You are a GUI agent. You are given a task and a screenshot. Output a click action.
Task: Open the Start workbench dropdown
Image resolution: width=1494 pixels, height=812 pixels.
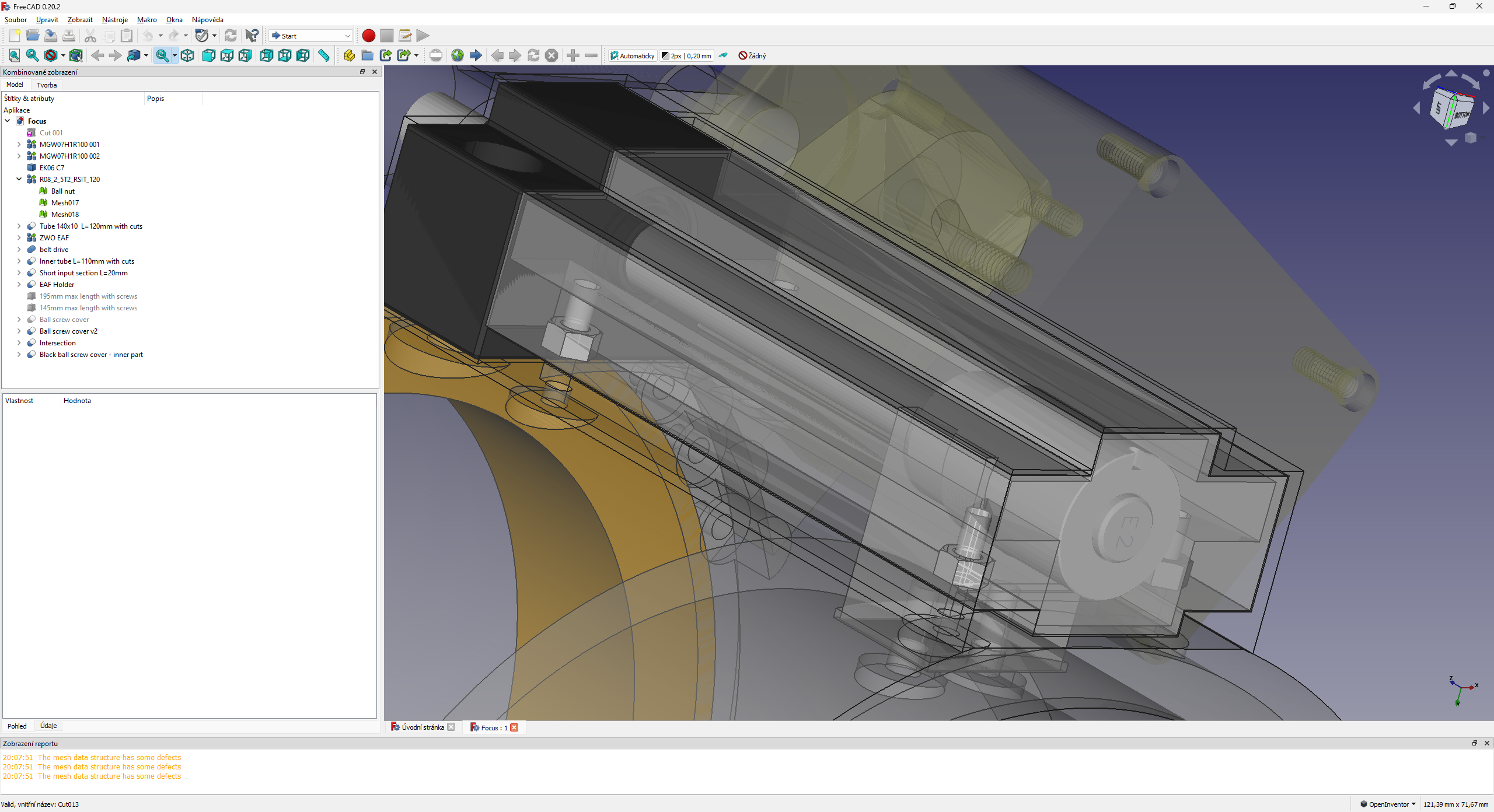pyautogui.click(x=310, y=36)
